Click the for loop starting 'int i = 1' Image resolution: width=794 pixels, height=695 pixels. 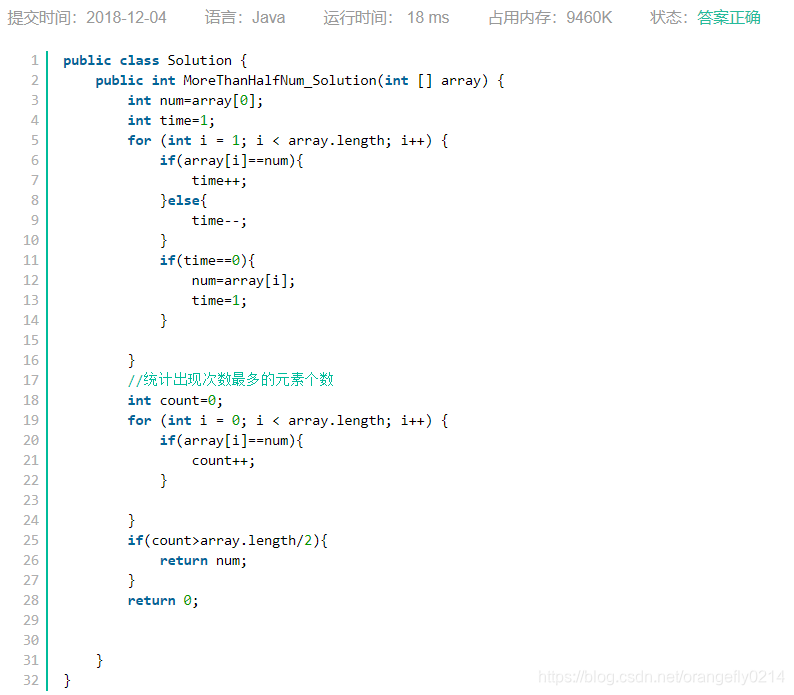(x=288, y=140)
